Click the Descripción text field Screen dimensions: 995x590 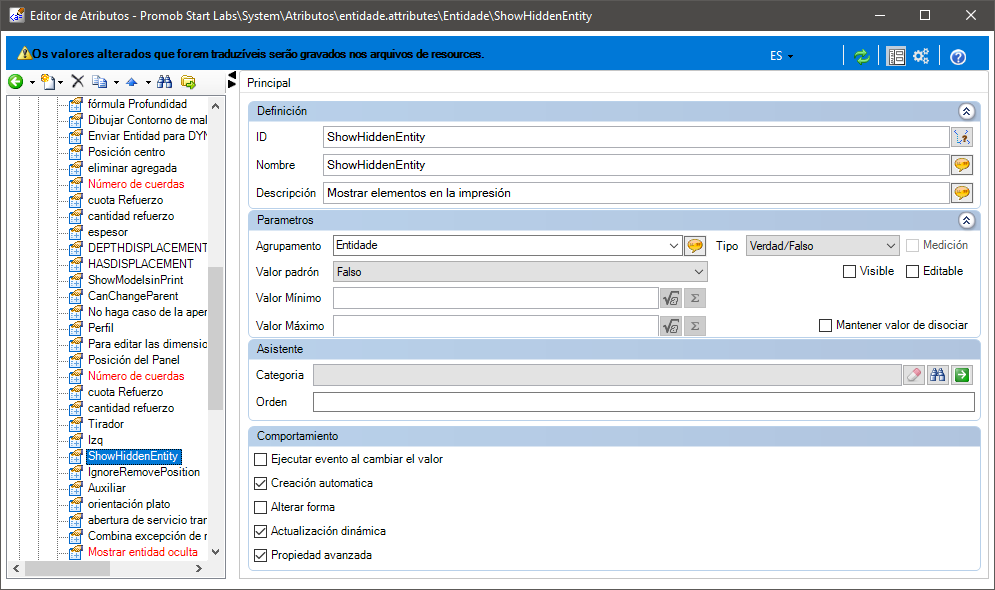636,193
